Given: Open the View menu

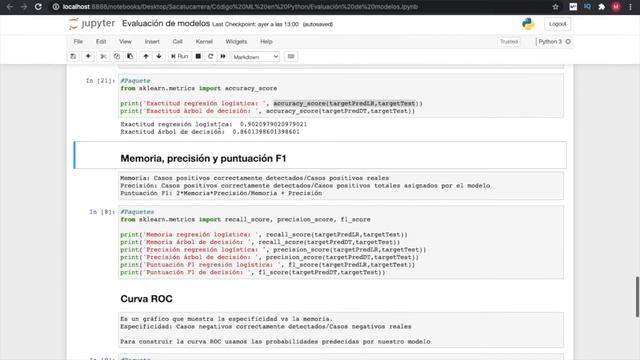Looking at the screenshot, I should pos(125,42).
